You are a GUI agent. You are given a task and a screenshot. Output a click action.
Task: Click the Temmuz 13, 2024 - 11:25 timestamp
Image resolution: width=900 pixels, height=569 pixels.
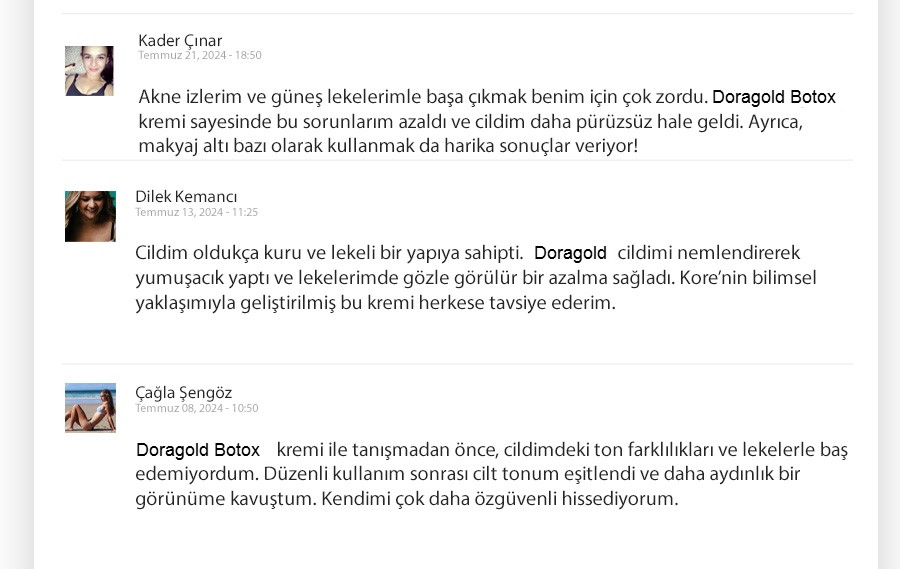point(197,212)
